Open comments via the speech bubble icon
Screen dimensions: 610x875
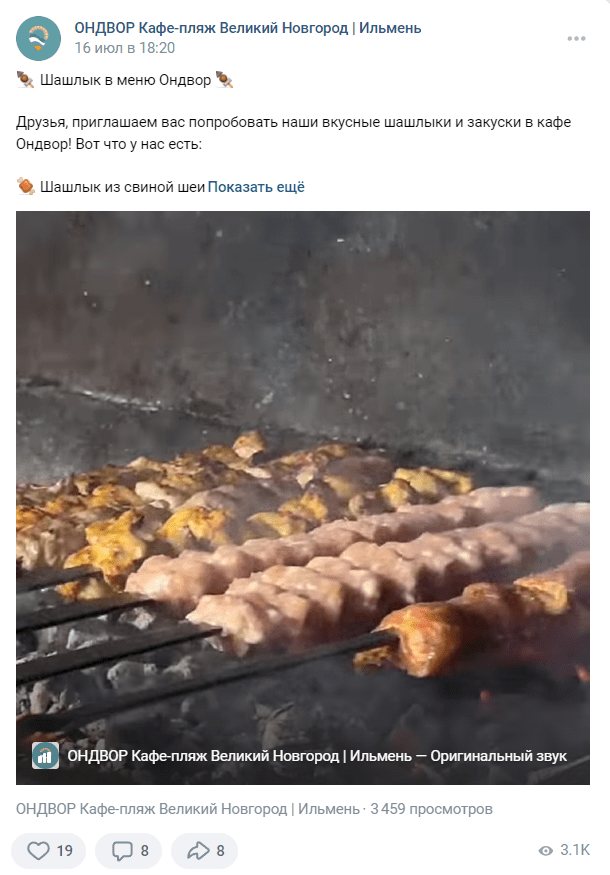tap(122, 850)
